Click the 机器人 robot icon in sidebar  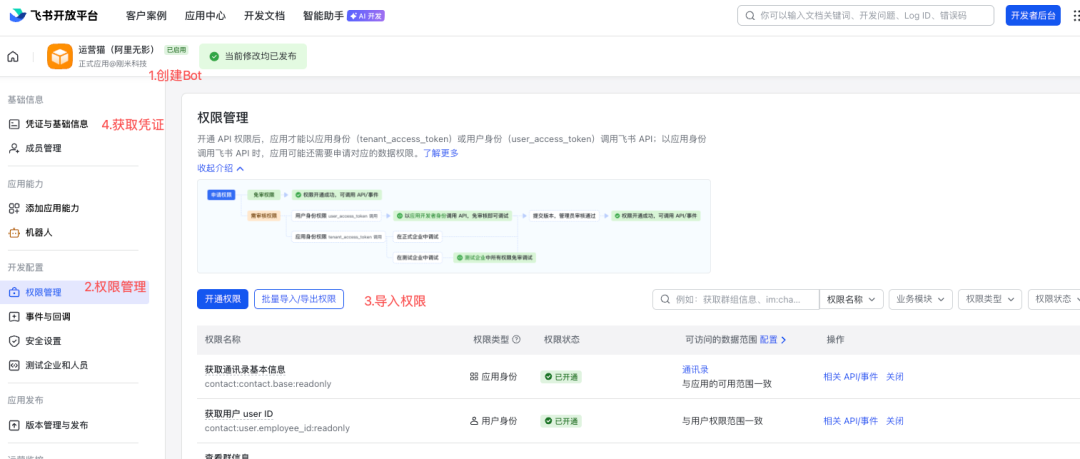(14, 232)
